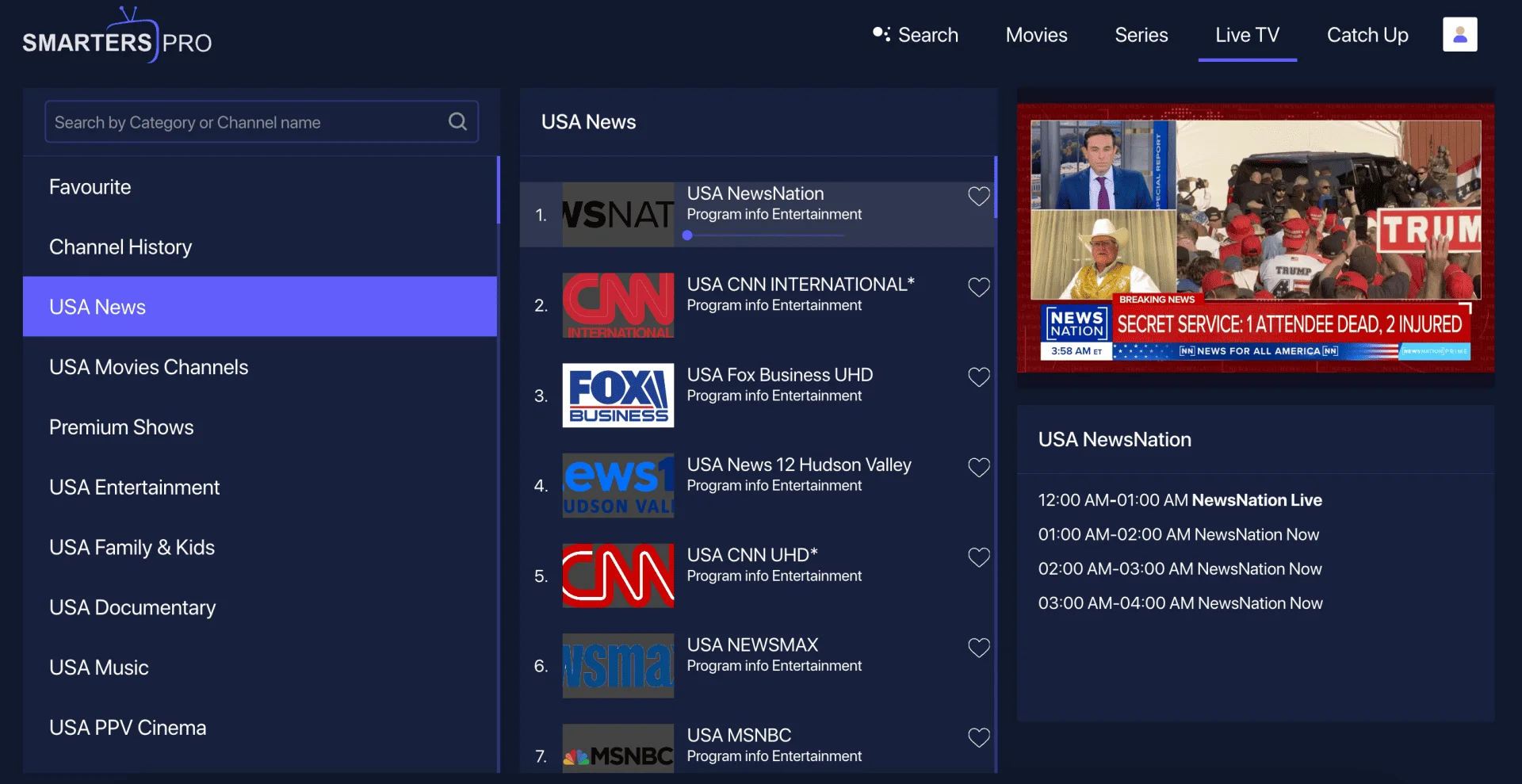The width and height of the screenshot is (1522, 784).
Task: Open the USA Documentary category
Action: pyautogui.click(x=260, y=607)
